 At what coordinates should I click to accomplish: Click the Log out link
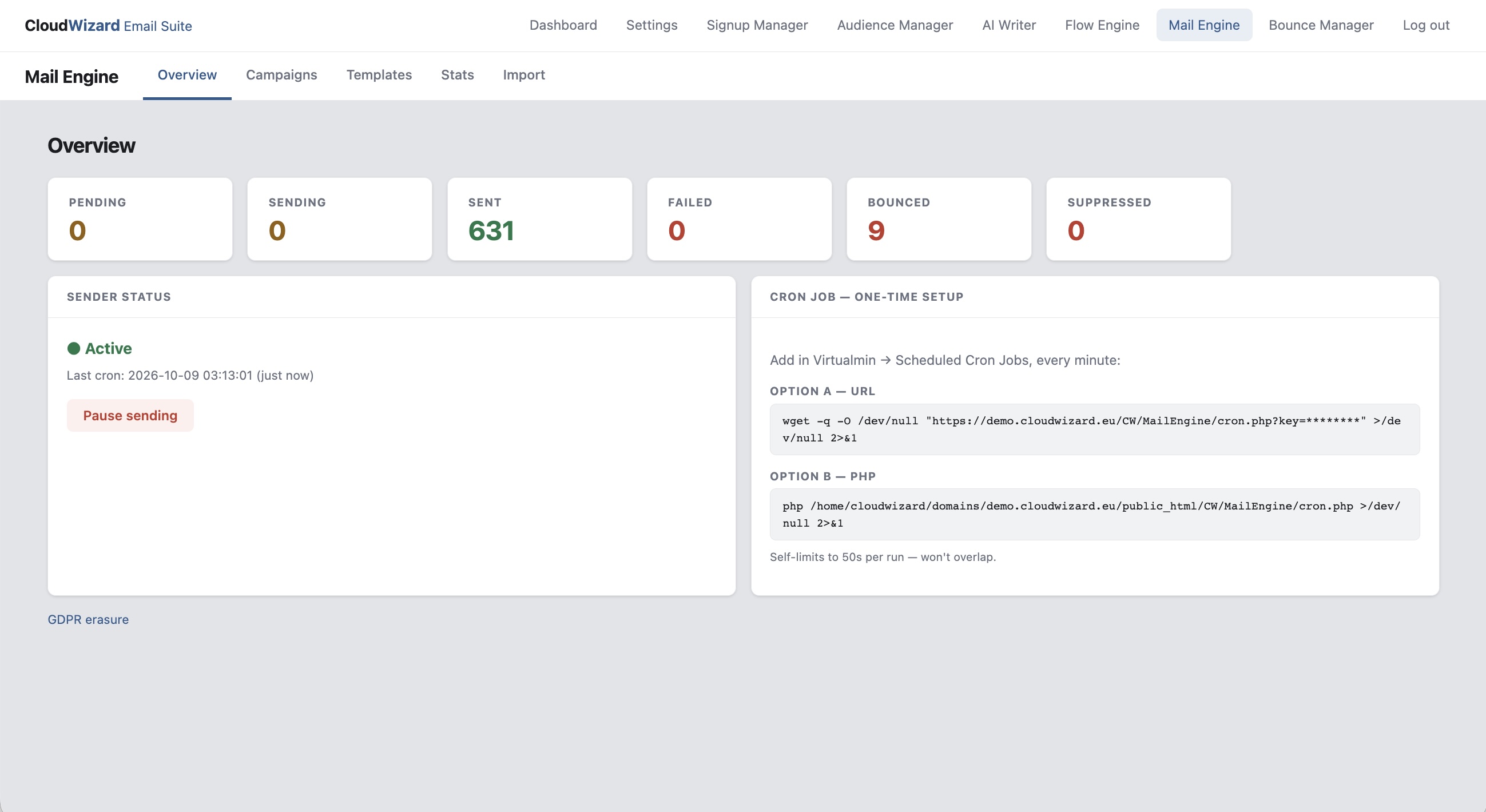coord(1426,25)
